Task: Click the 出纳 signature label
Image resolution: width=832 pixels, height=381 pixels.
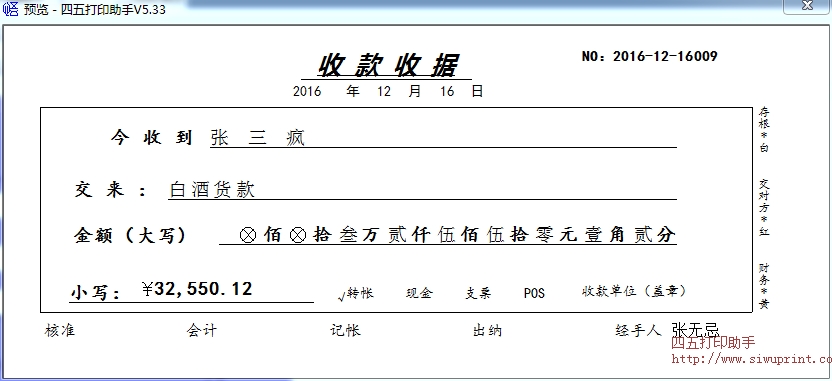Action: pos(487,331)
